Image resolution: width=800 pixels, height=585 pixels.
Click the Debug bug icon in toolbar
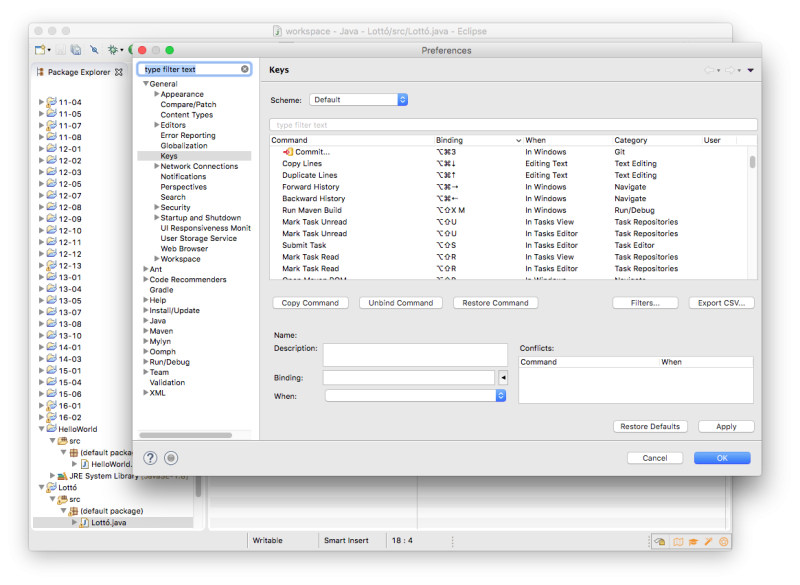[113, 50]
